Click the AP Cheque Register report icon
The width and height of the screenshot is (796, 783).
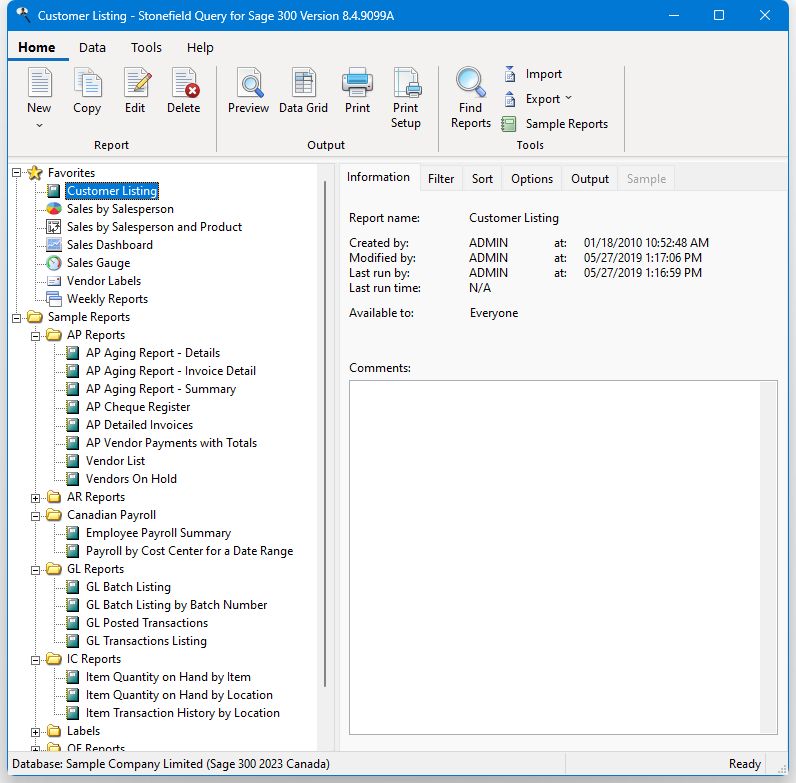[73, 407]
